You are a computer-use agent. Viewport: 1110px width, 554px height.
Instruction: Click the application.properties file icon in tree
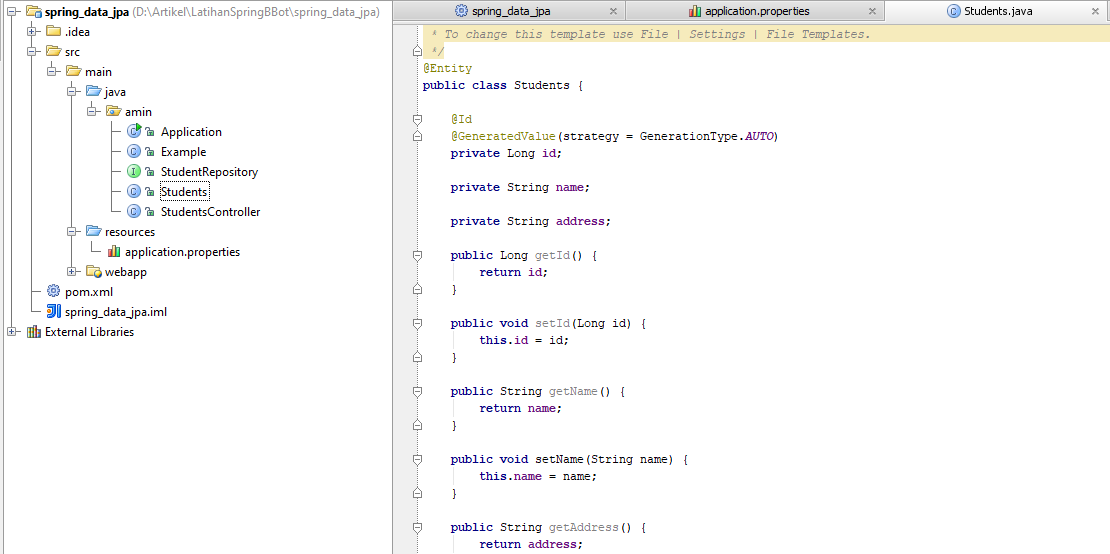(114, 252)
